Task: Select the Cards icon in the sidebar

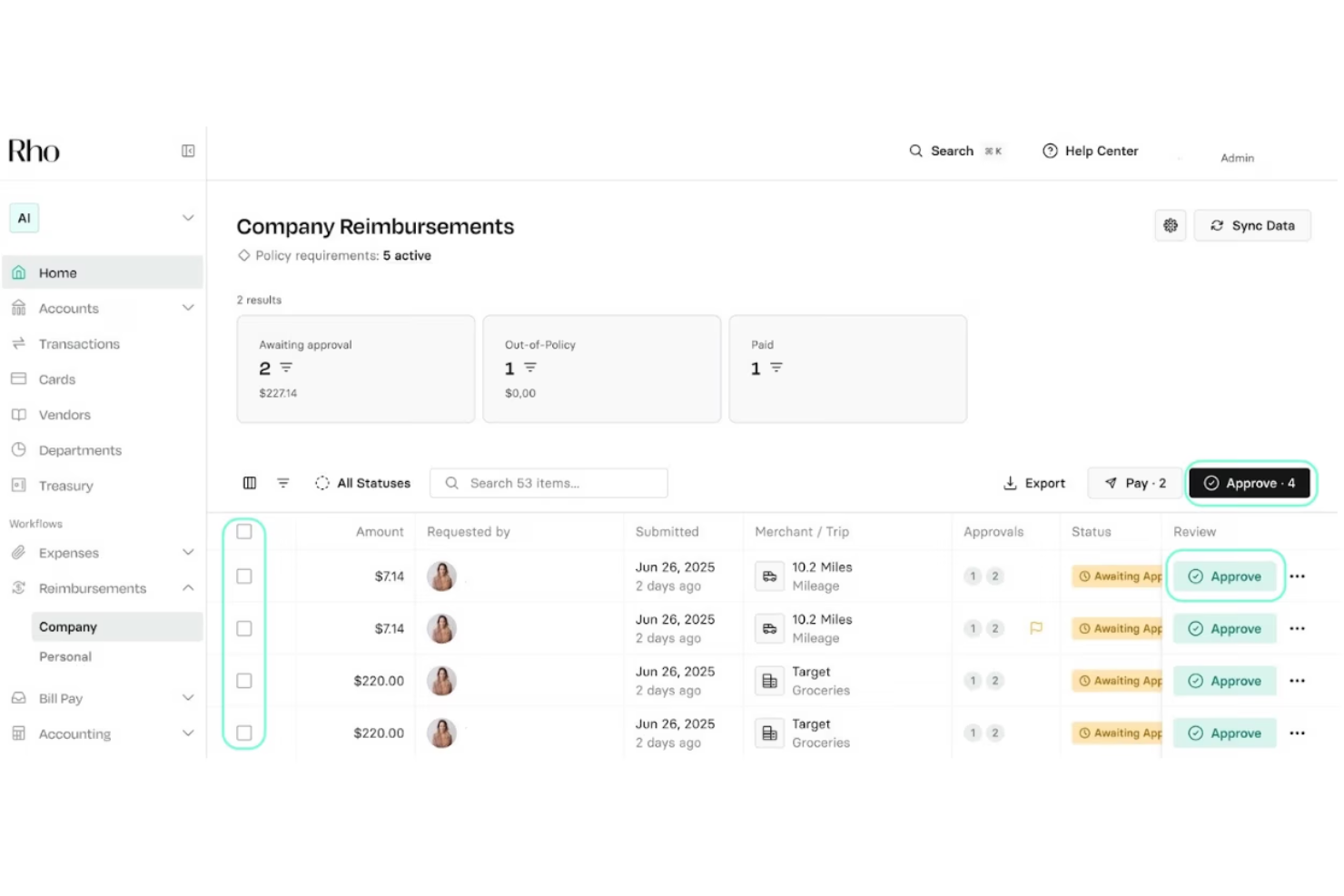Action: coord(18,379)
